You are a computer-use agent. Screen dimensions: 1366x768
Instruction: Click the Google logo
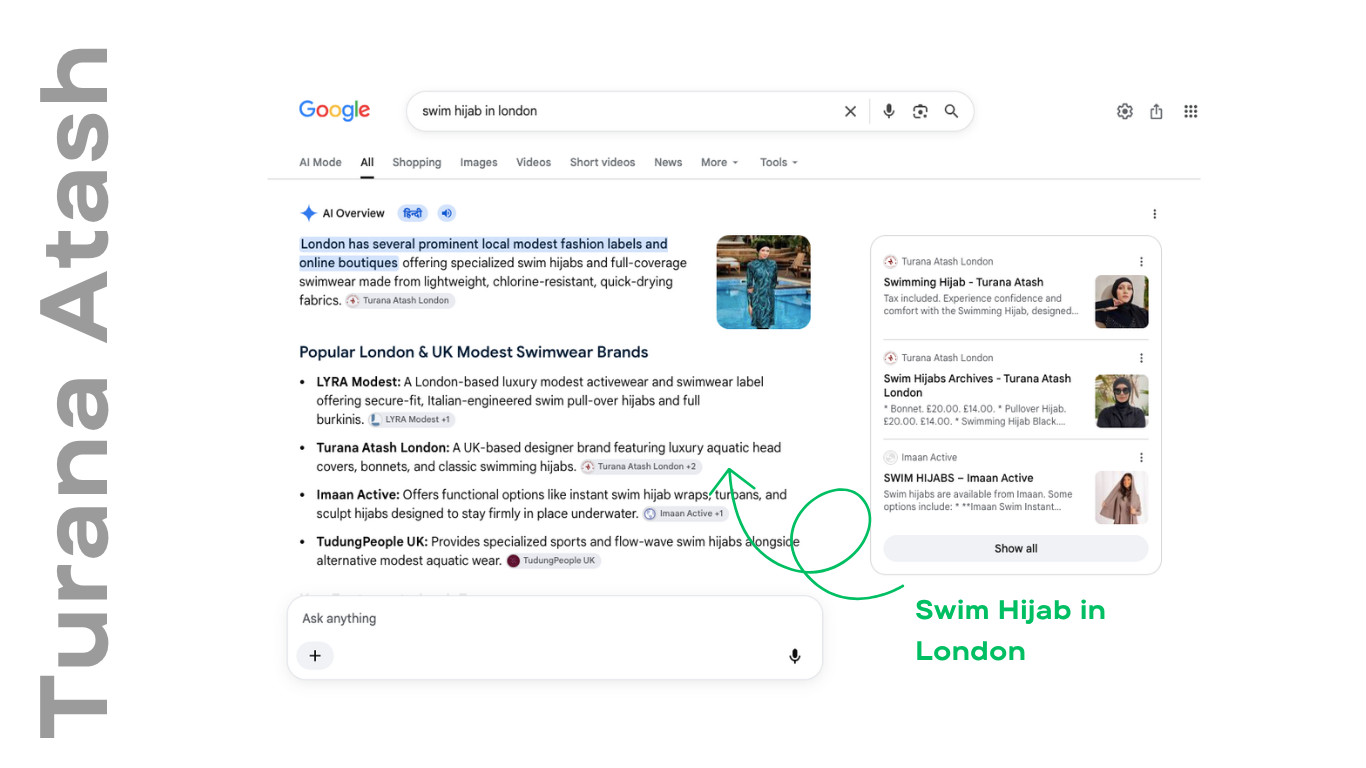334,111
